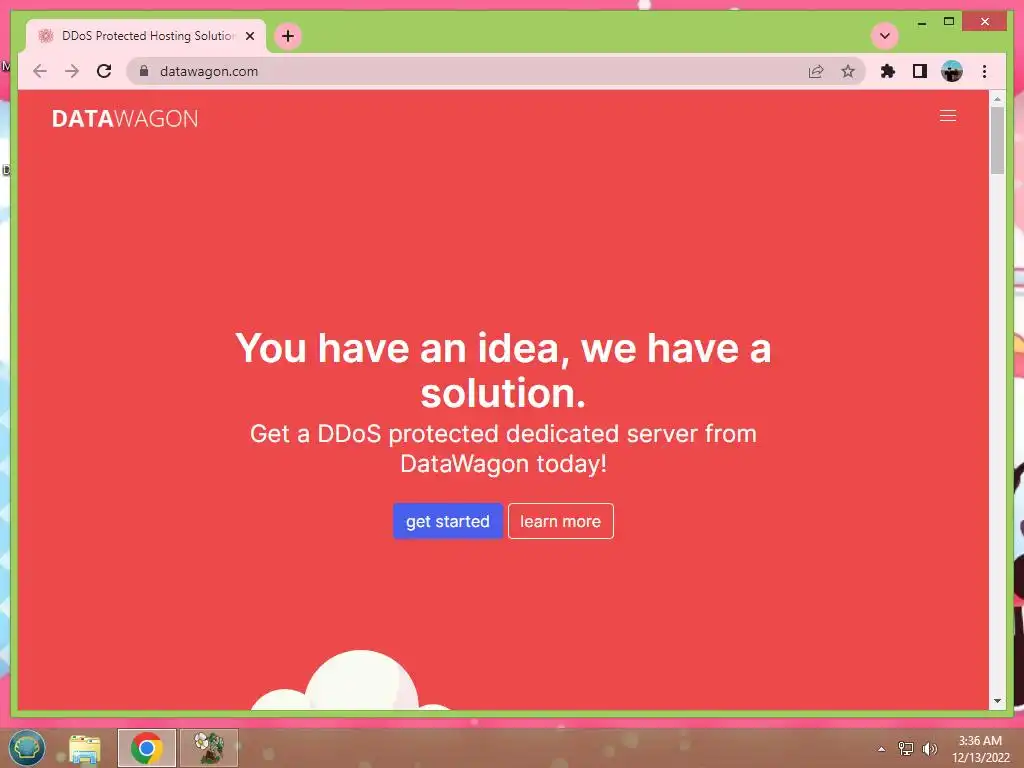This screenshot has width=1024, height=768.
Task: Open a new tab
Action: [x=288, y=36]
